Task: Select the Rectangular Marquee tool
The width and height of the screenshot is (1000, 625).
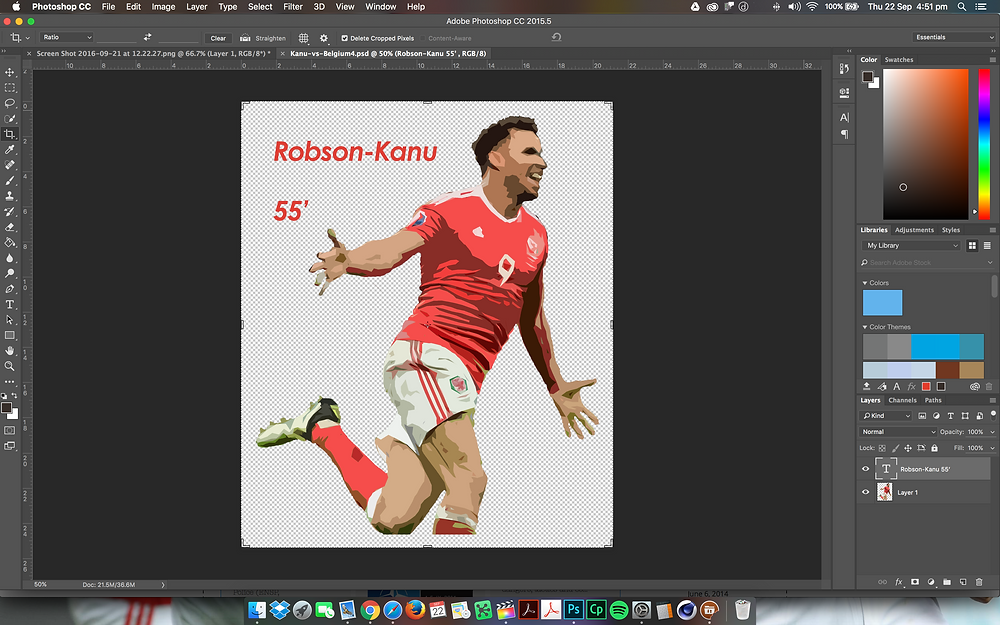Action: click(10, 87)
